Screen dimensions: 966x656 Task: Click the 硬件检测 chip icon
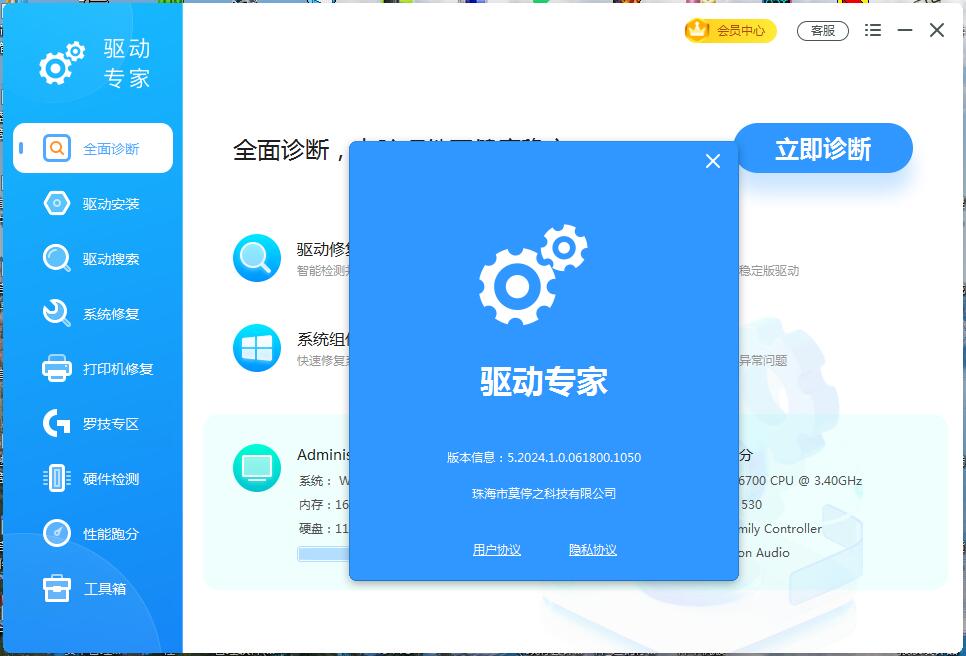click(57, 479)
